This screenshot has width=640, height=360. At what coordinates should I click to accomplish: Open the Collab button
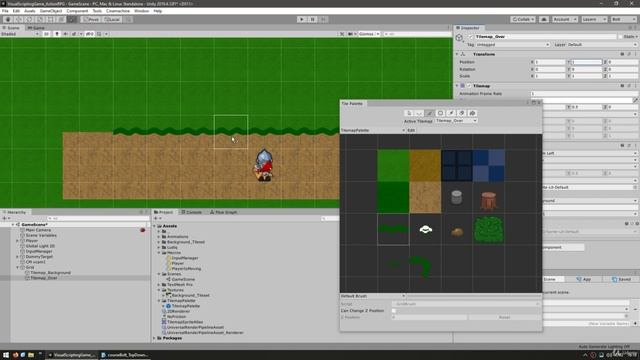point(523,19)
